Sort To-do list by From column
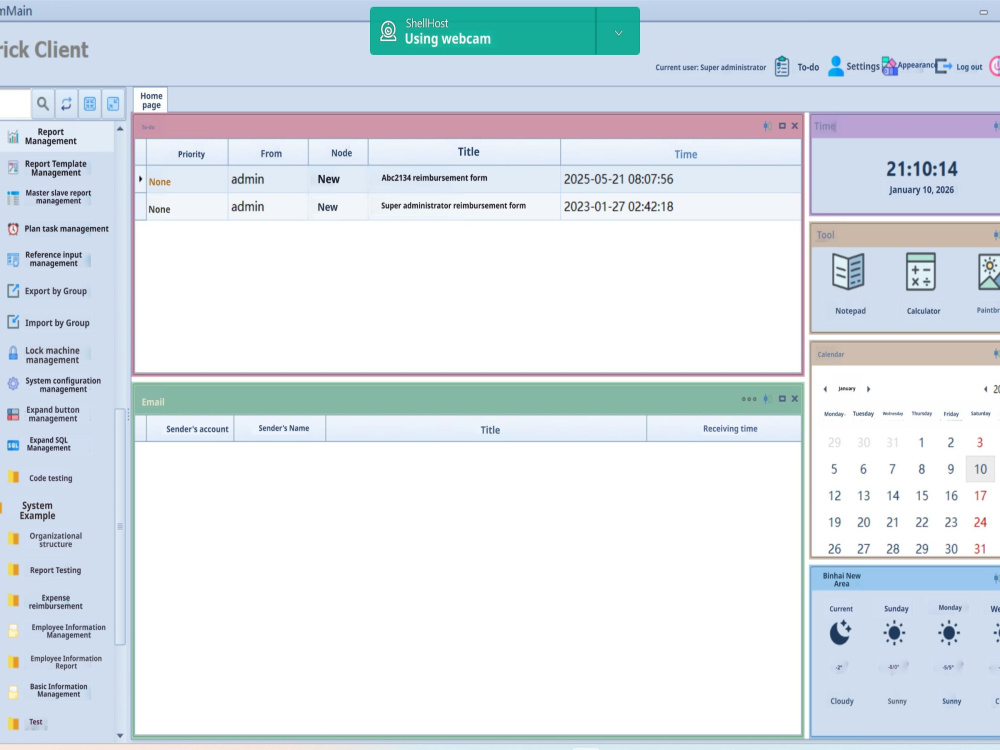Viewport: 1000px width, 750px height. (x=268, y=154)
